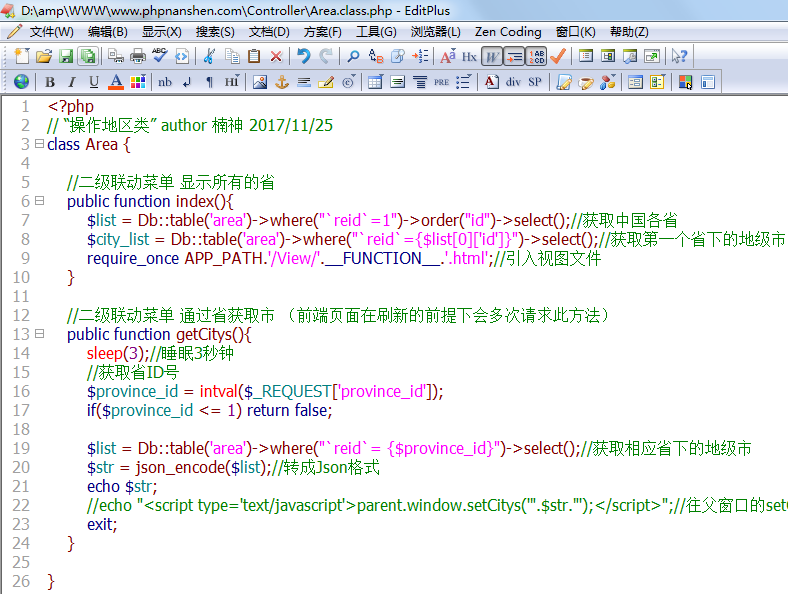788x594 pixels.
Task: Apply italic HTML tag
Action: [72, 81]
